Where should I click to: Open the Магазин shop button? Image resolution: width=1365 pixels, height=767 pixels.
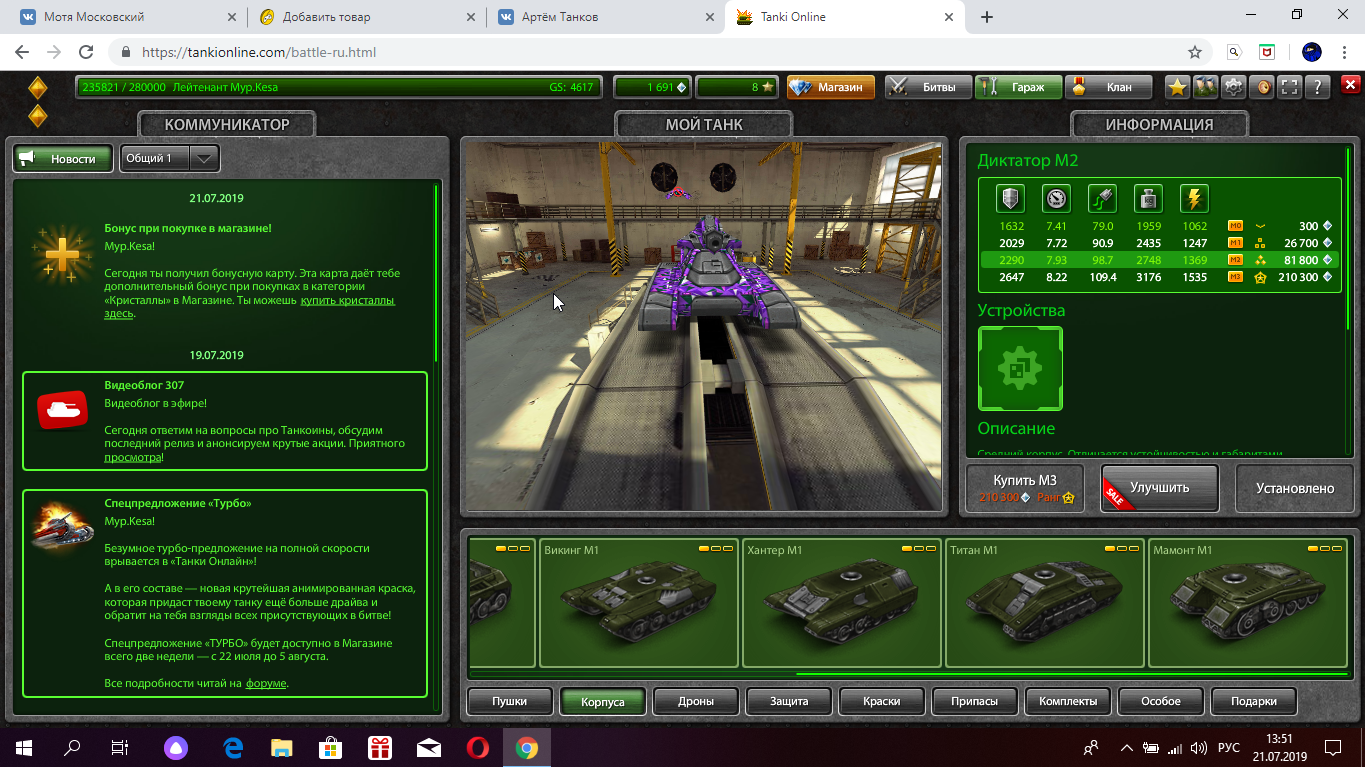831,87
